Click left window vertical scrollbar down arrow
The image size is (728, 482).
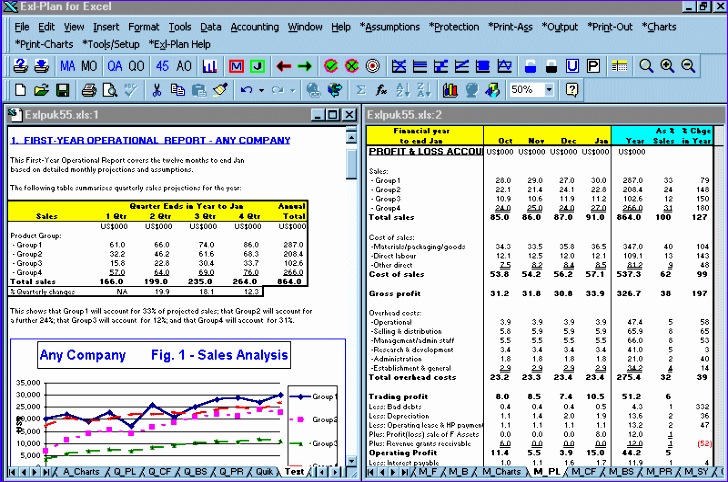point(351,461)
